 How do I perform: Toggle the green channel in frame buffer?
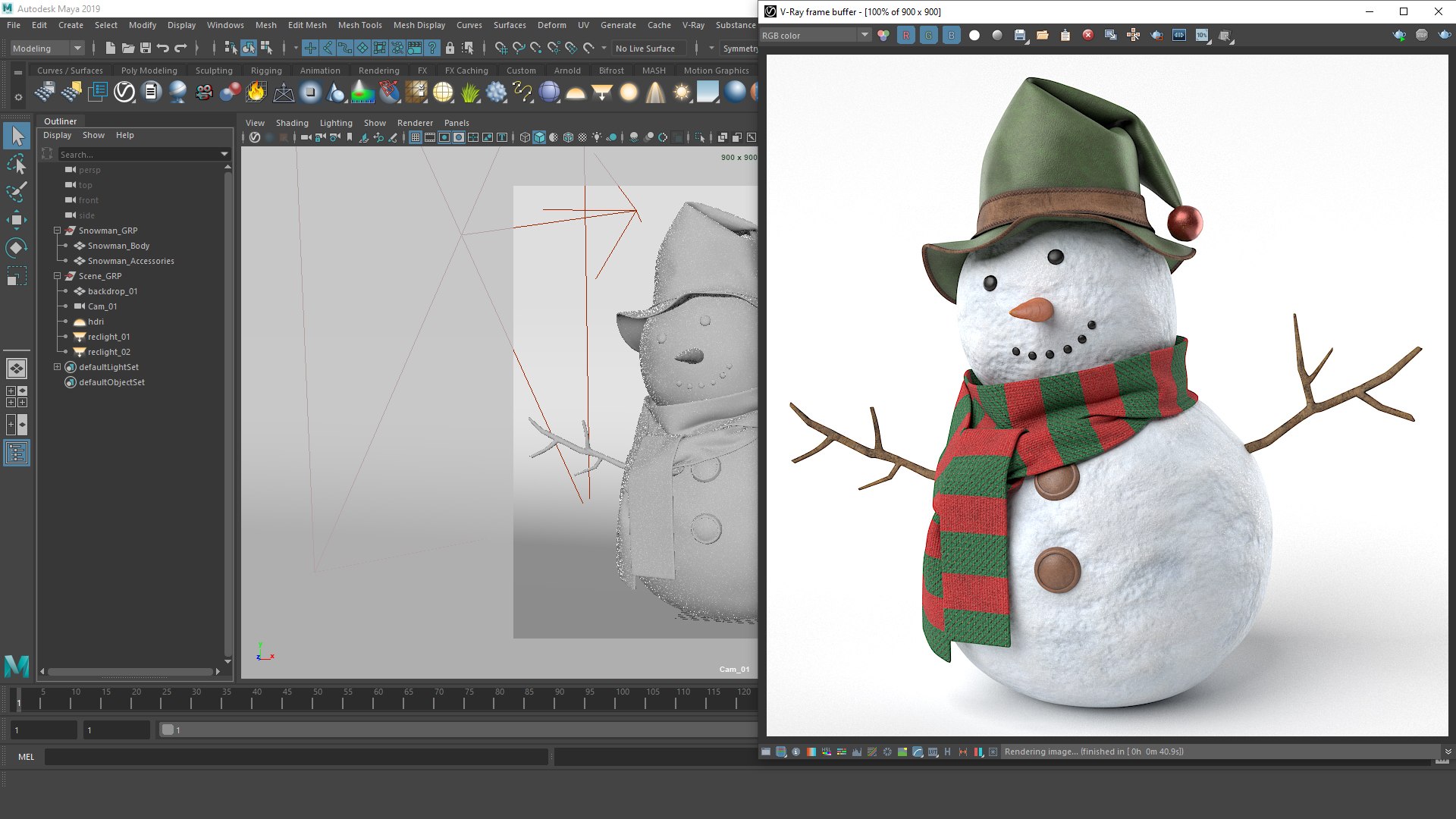[x=928, y=35]
